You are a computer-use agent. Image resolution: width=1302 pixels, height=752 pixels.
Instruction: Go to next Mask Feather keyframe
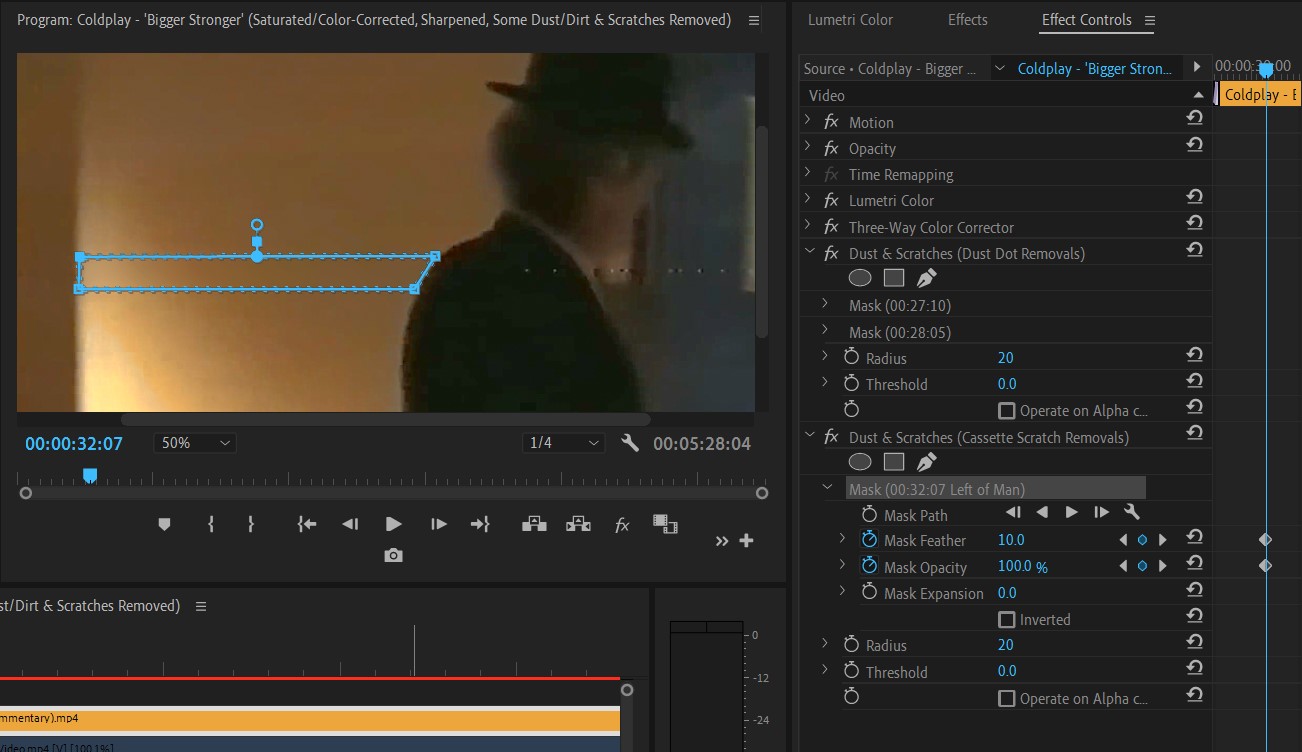pyautogui.click(x=1162, y=540)
